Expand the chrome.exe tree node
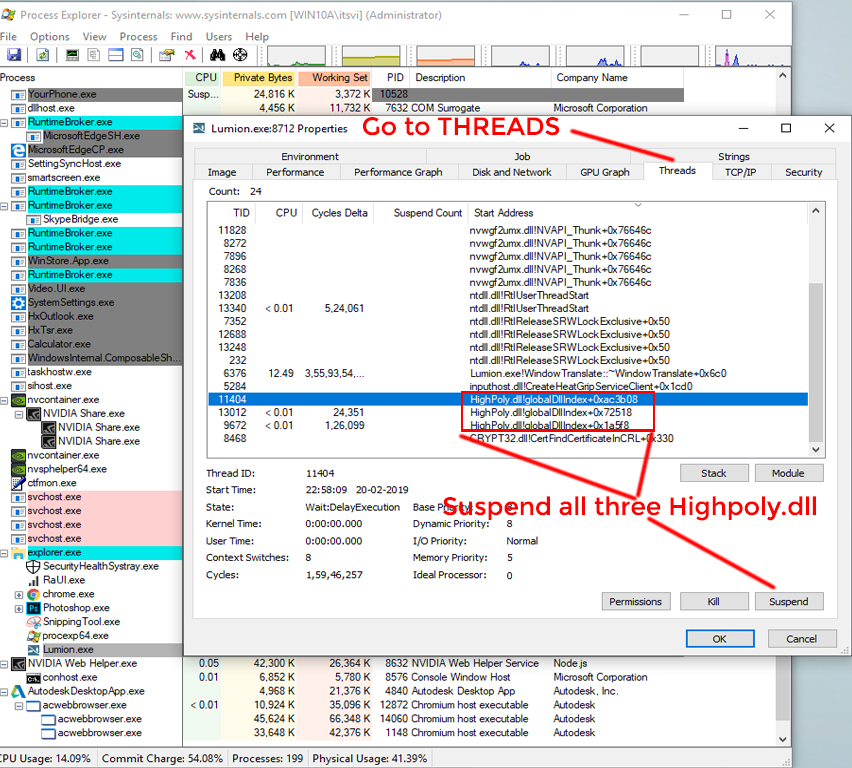 [x=18, y=595]
